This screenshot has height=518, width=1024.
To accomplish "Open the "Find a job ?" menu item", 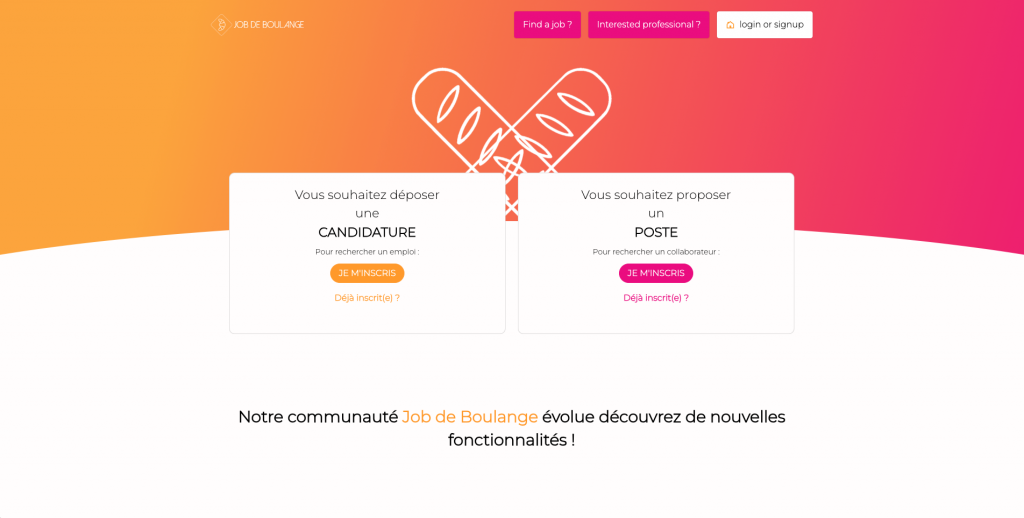I will [547, 25].
